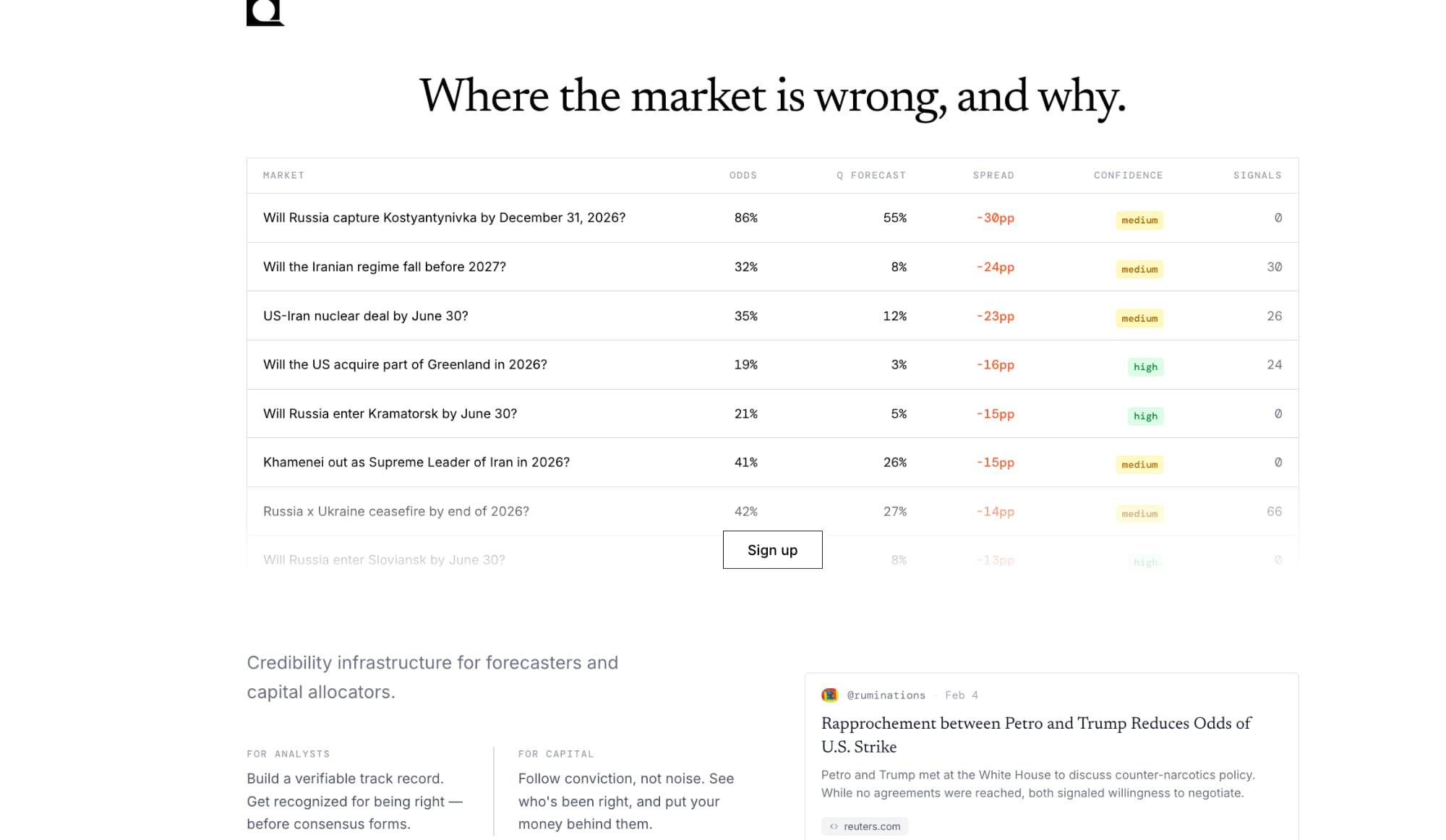Click the Confidence column header

1127,175
